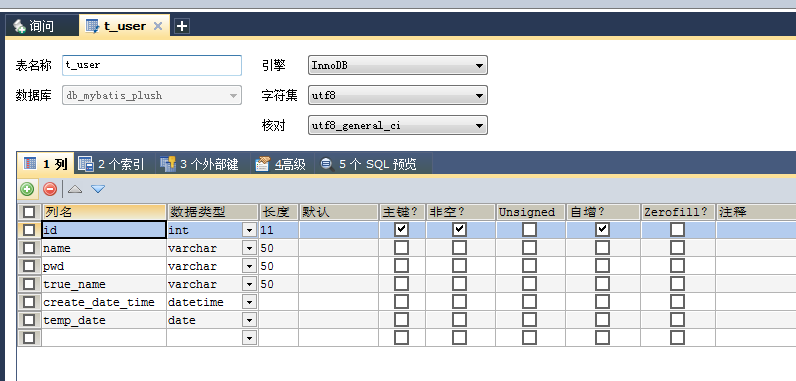The height and width of the screenshot is (381, 796).
Task: Click the green add column icon
Action: 27,189
